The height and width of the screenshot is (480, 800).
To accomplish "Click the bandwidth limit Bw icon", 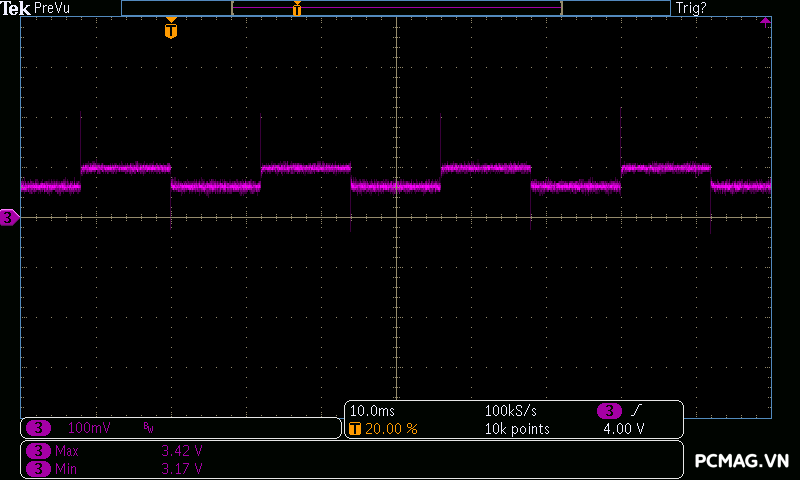I will point(149,428).
